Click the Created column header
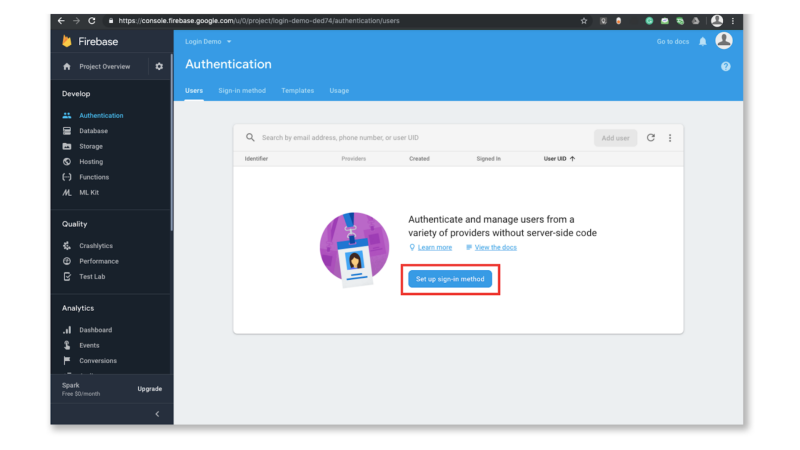This screenshot has height=450, width=800. coord(419,159)
